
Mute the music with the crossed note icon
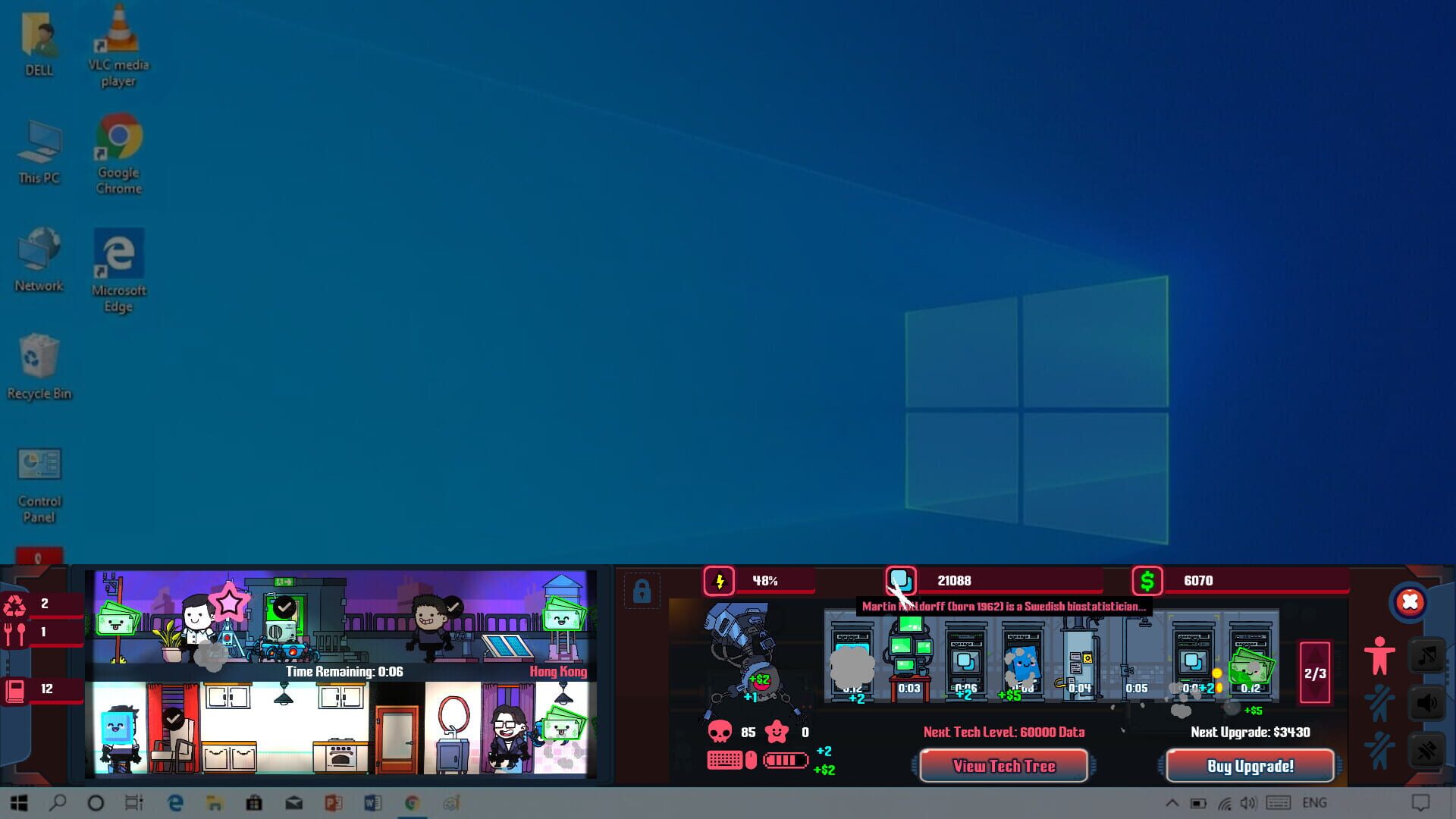(x=1426, y=655)
